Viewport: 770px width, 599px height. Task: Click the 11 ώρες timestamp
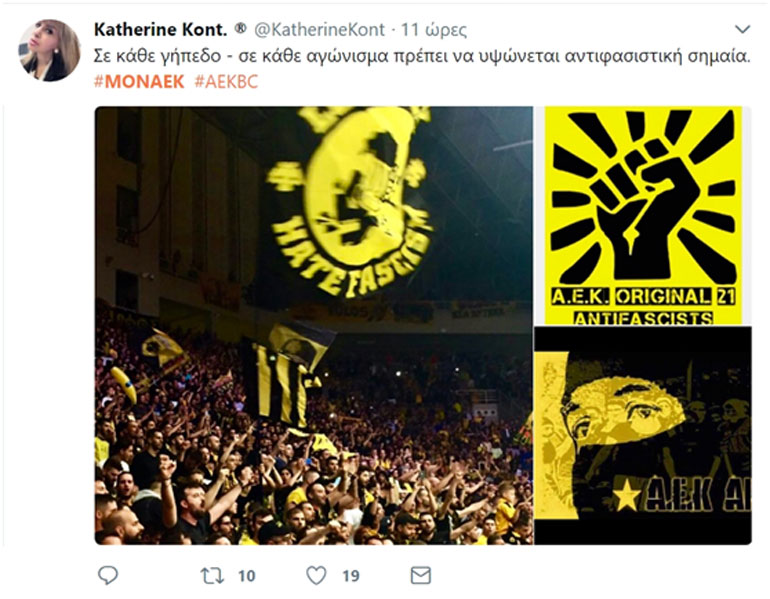pos(434,30)
